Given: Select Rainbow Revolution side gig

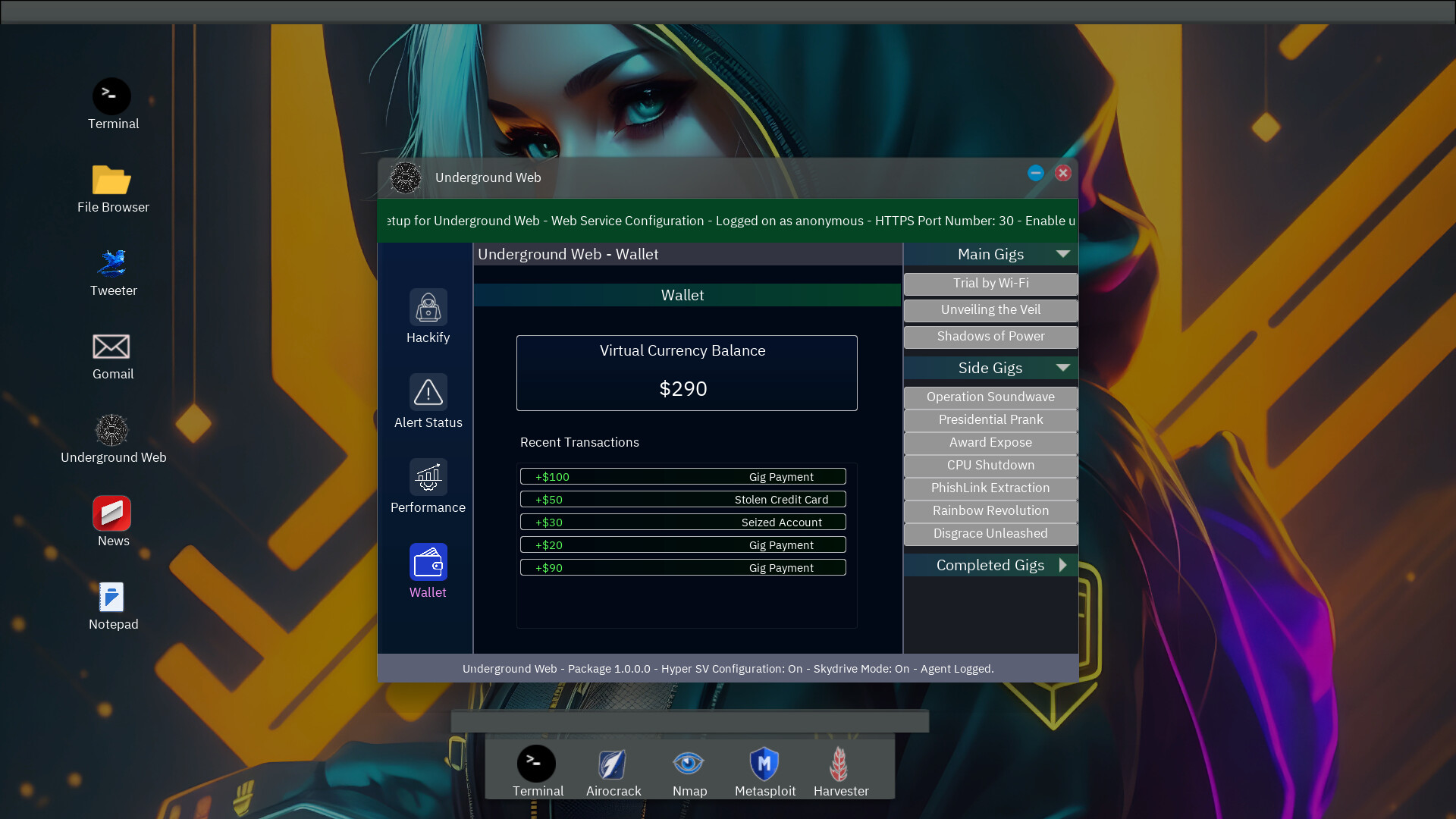Looking at the screenshot, I should click(x=990, y=510).
